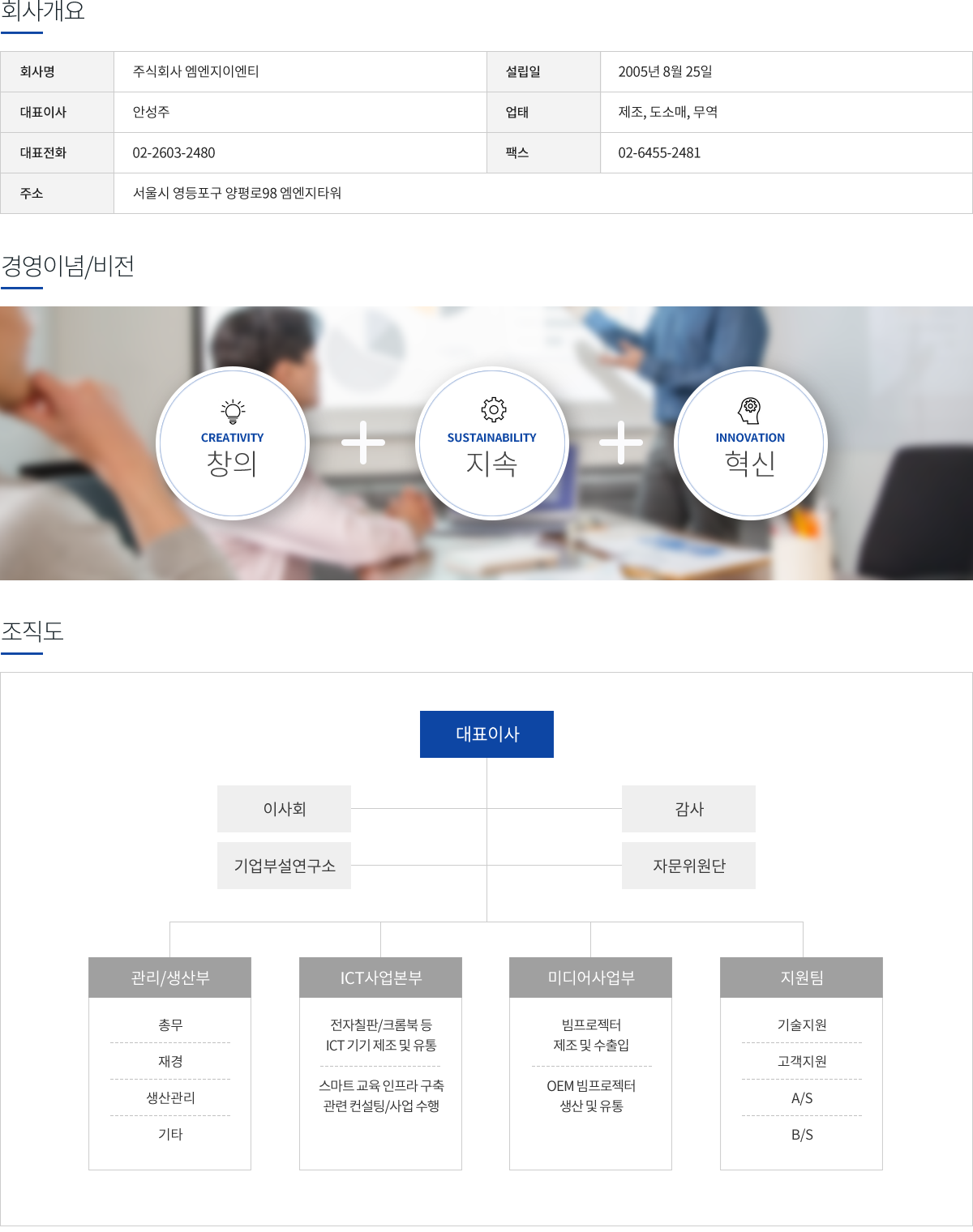Click the 기업부설연구소 box
The image size is (973, 1232).
(x=284, y=866)
